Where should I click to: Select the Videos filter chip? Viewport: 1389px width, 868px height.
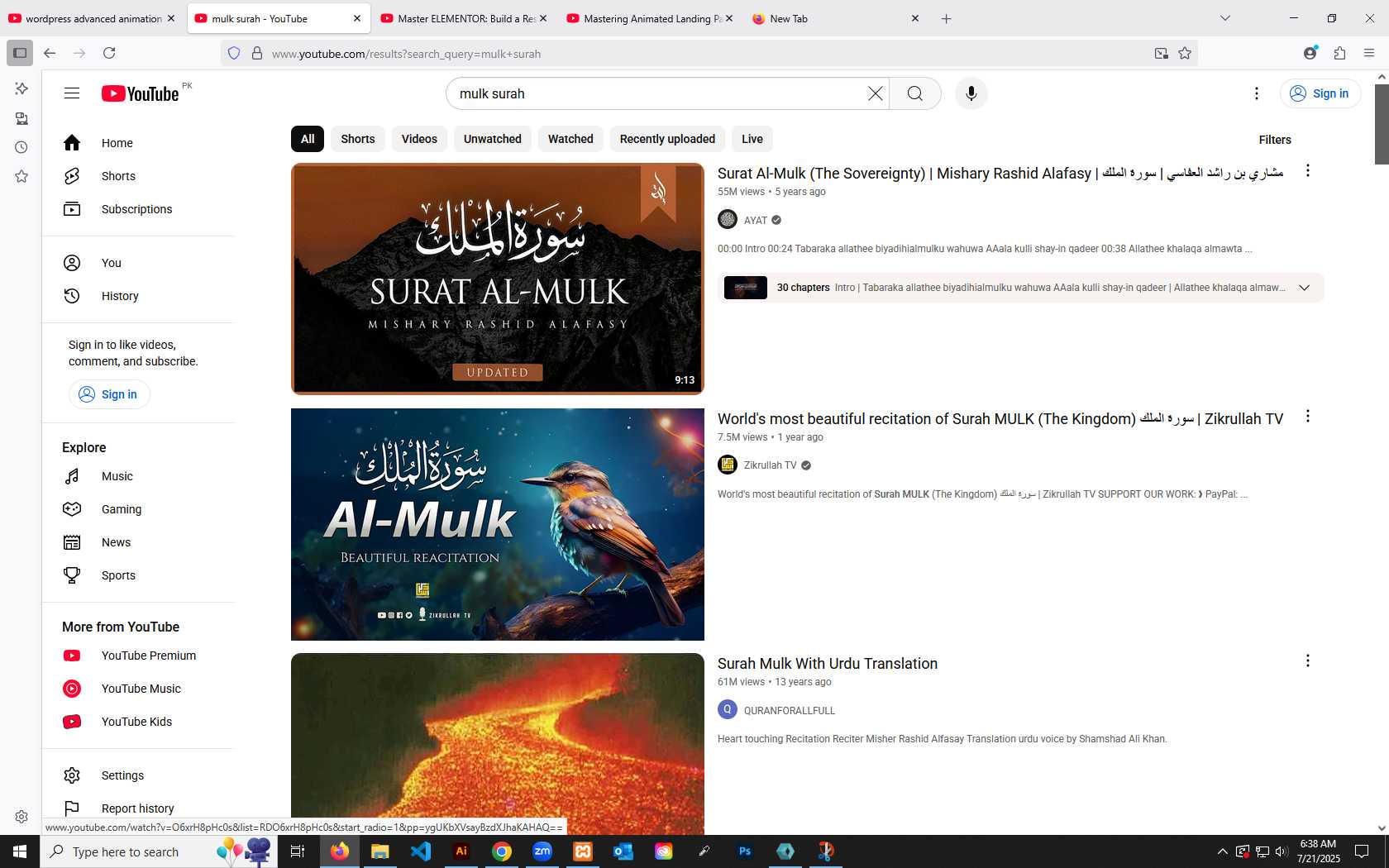click(x=419, y=139)
